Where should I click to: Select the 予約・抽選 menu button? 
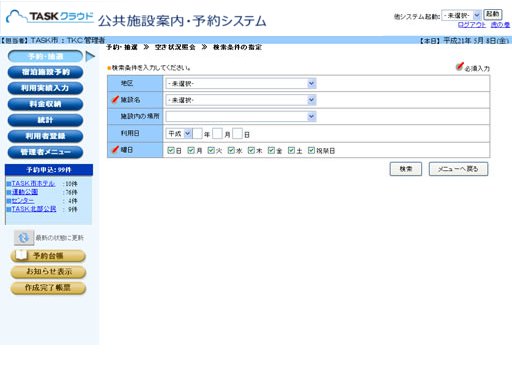pos(45,56)
